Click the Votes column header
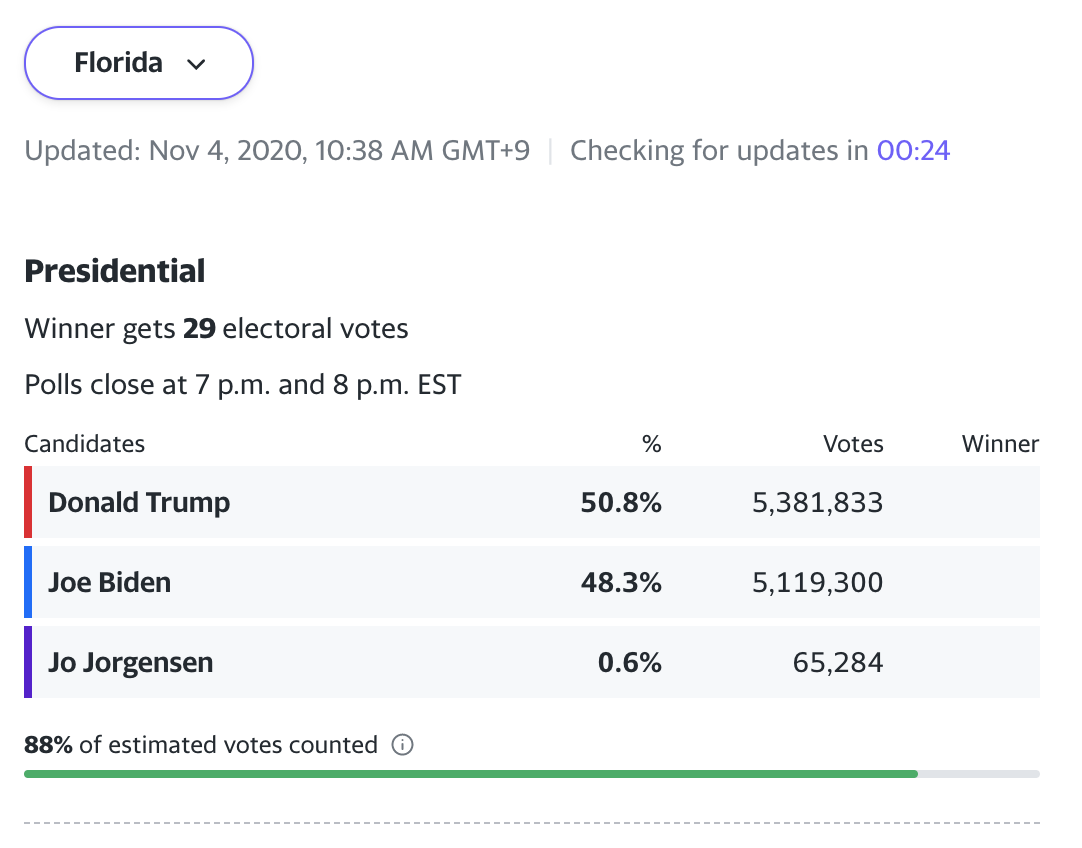The width and height of the screenshot is (1082, 848). [853, 444]
